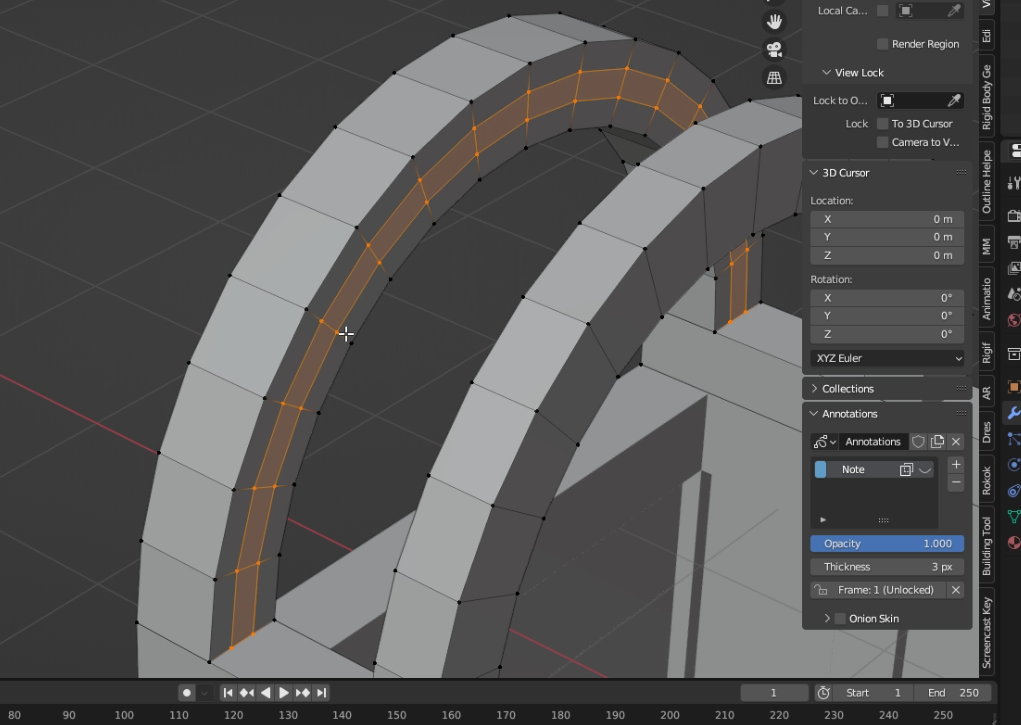
Task: Open the View Layer properties tab
Action: point(1014,268)
